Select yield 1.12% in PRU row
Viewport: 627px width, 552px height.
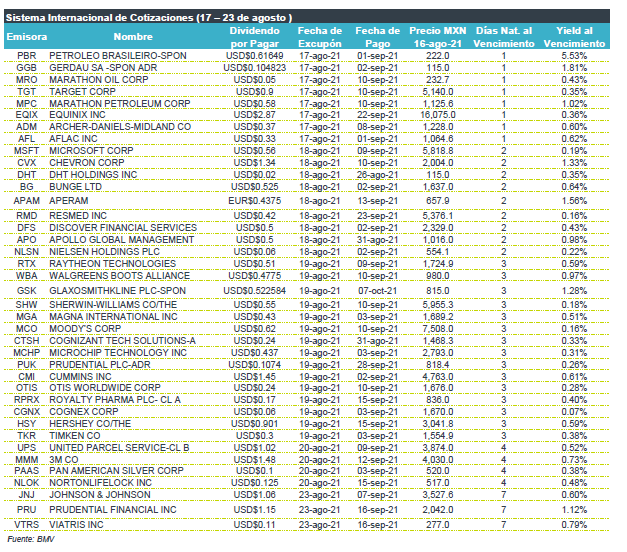click(575, 510)
